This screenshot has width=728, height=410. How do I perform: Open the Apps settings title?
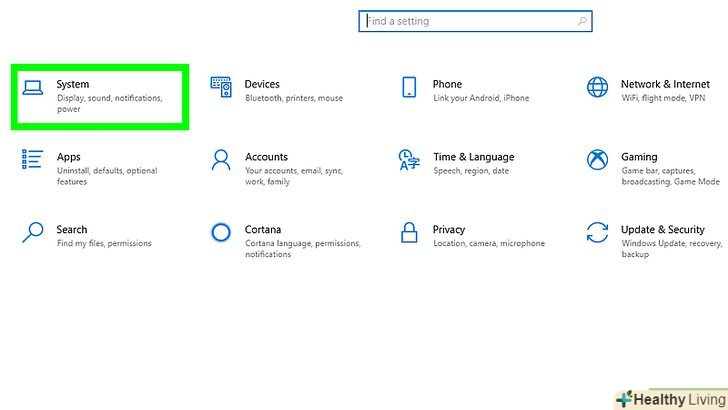[69, 157]
